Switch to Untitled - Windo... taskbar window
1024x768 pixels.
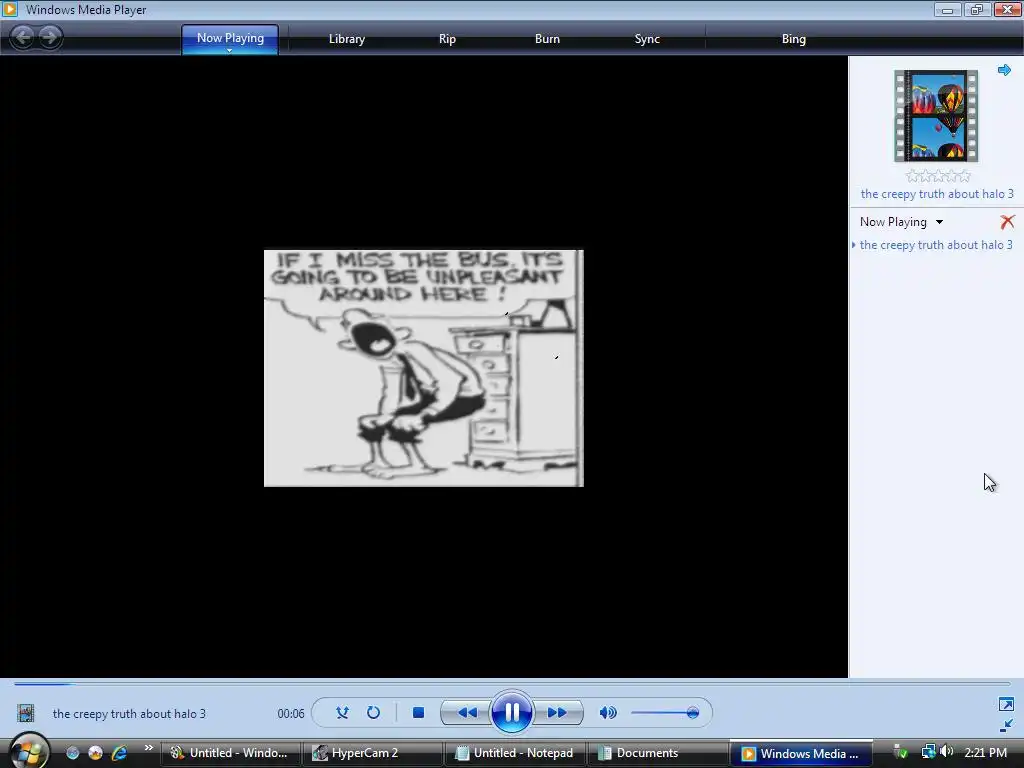click(x=230, y=753)
